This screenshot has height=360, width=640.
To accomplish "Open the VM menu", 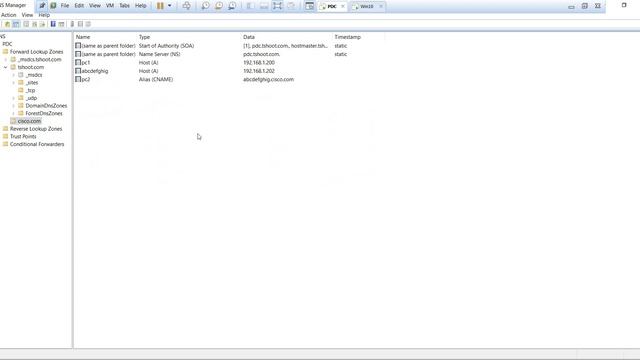I will [110, 6].
